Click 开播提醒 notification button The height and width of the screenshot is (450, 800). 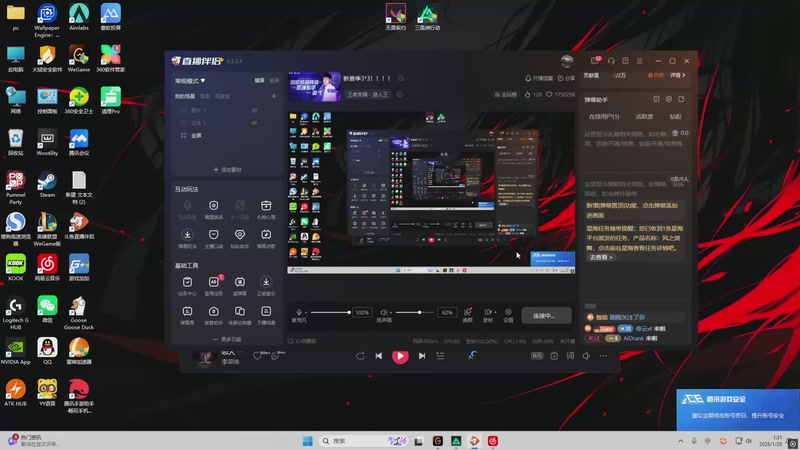[x=539, y=78]
